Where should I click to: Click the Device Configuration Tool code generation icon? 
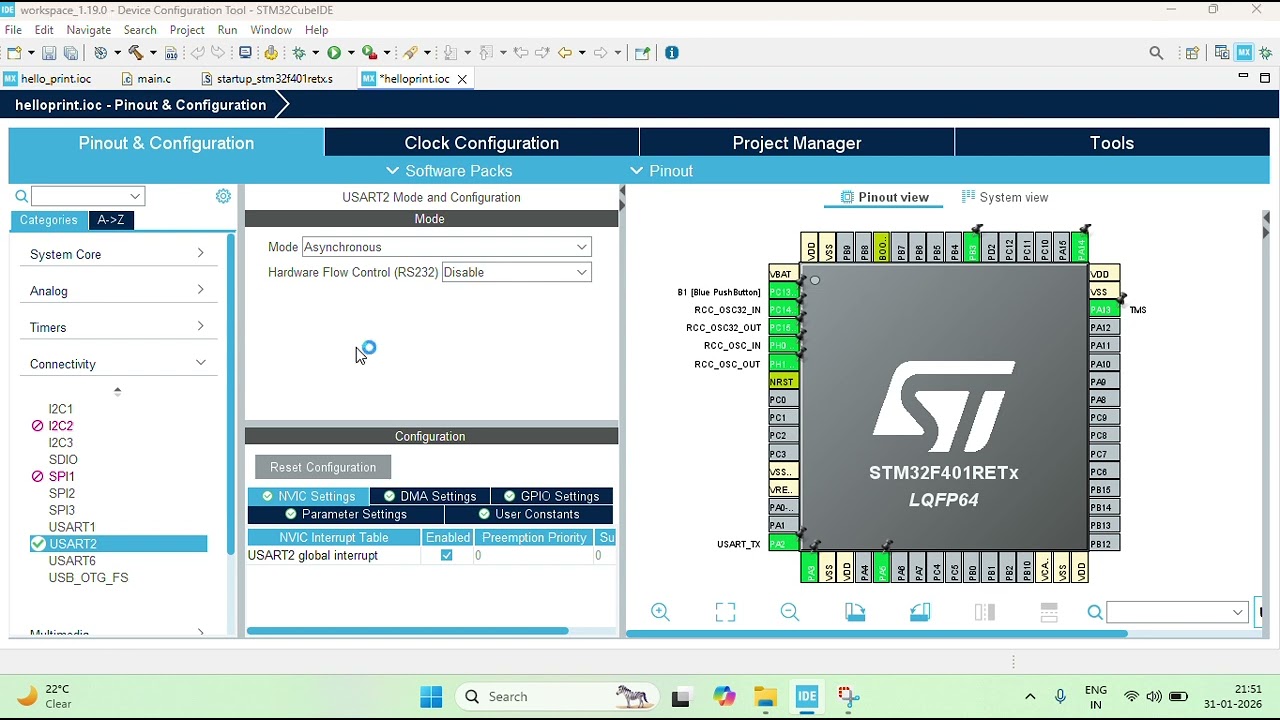[271, 53]
